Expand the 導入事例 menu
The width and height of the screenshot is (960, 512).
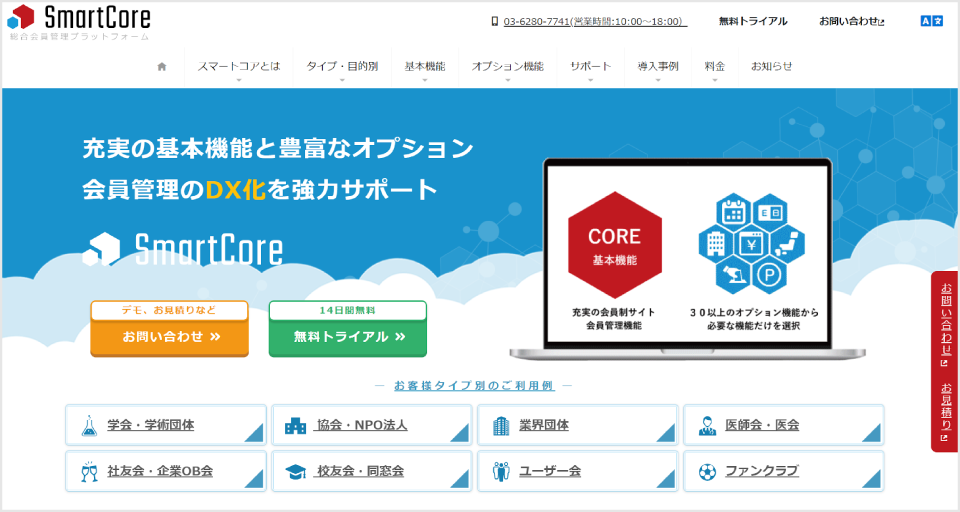(x=658, y=67)
